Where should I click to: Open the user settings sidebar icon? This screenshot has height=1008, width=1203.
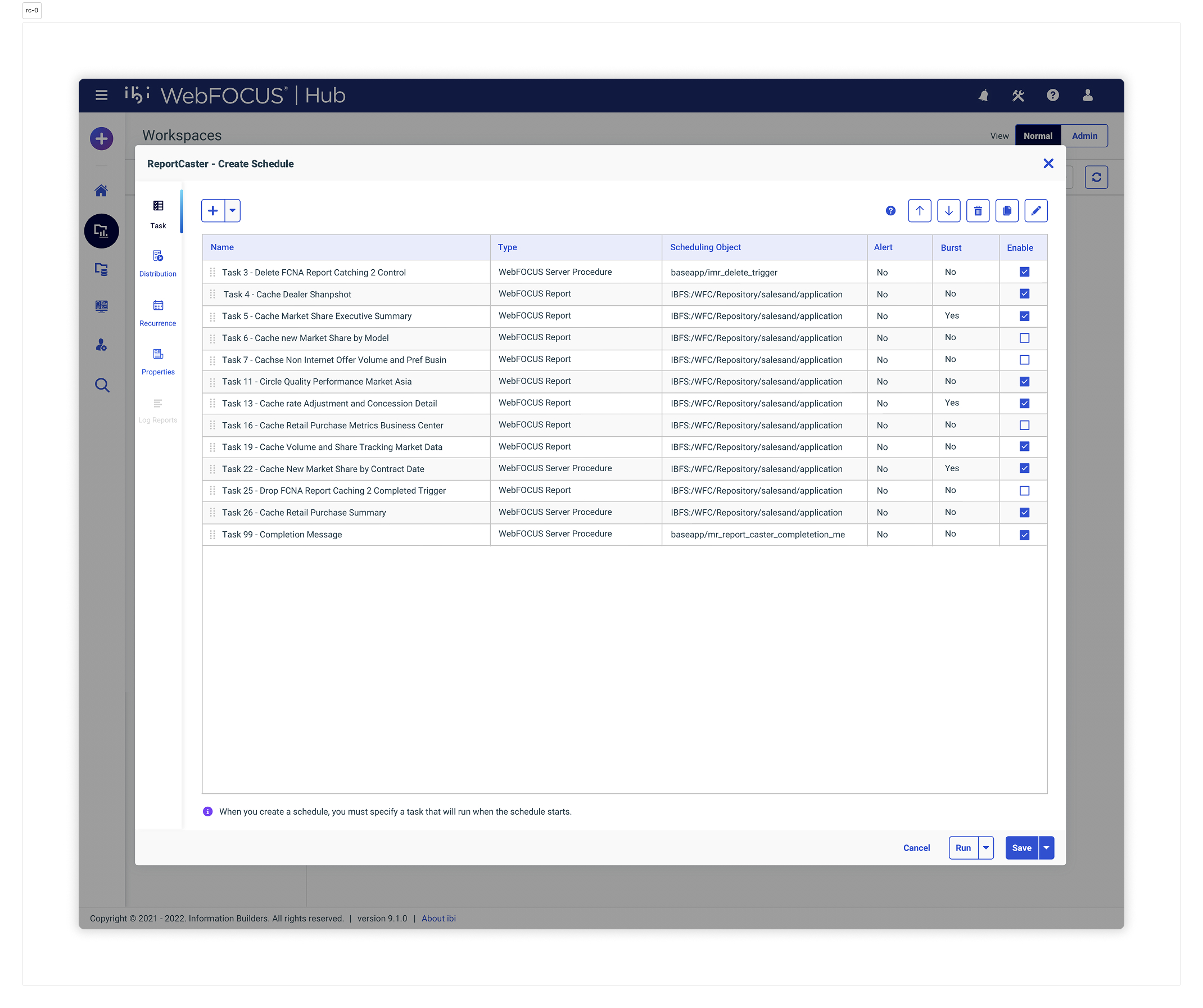pos(101,345)
